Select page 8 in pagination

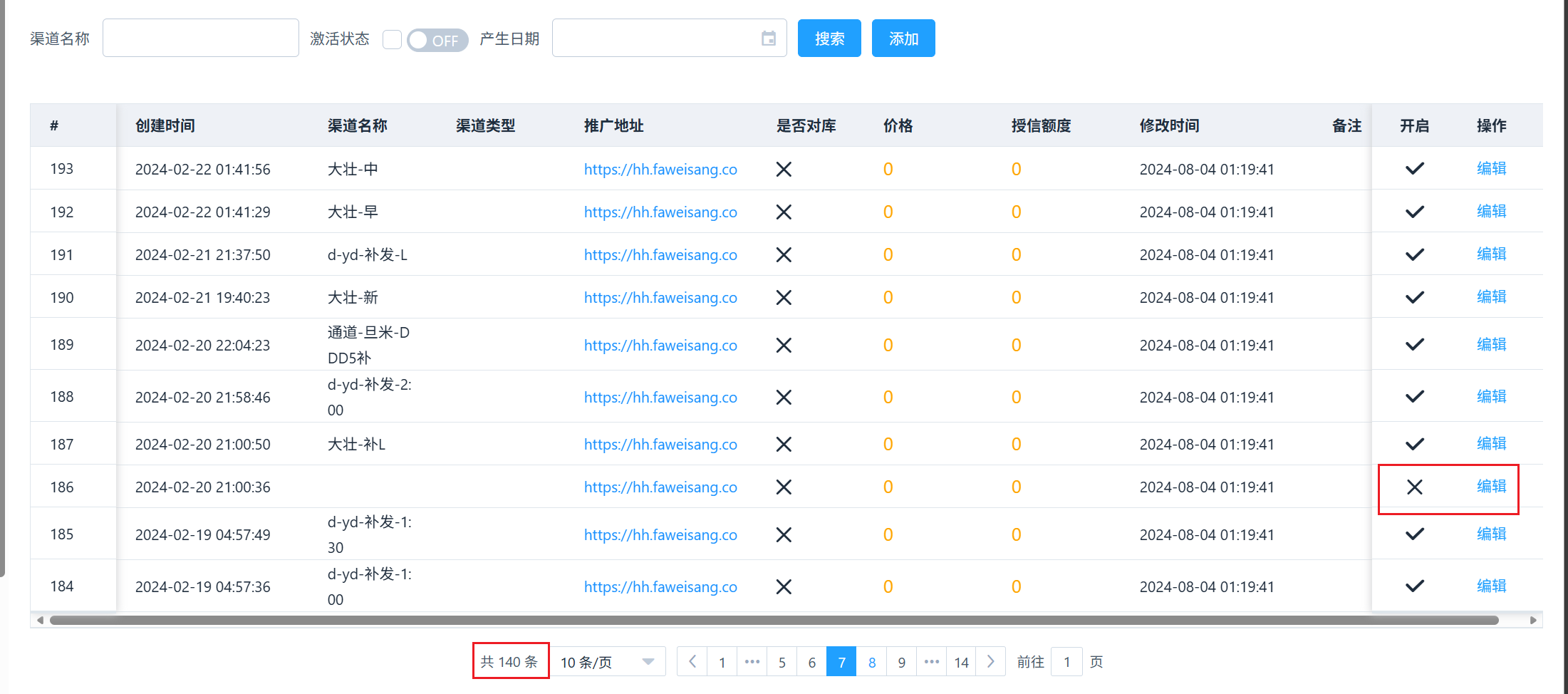tap(871, 662)
